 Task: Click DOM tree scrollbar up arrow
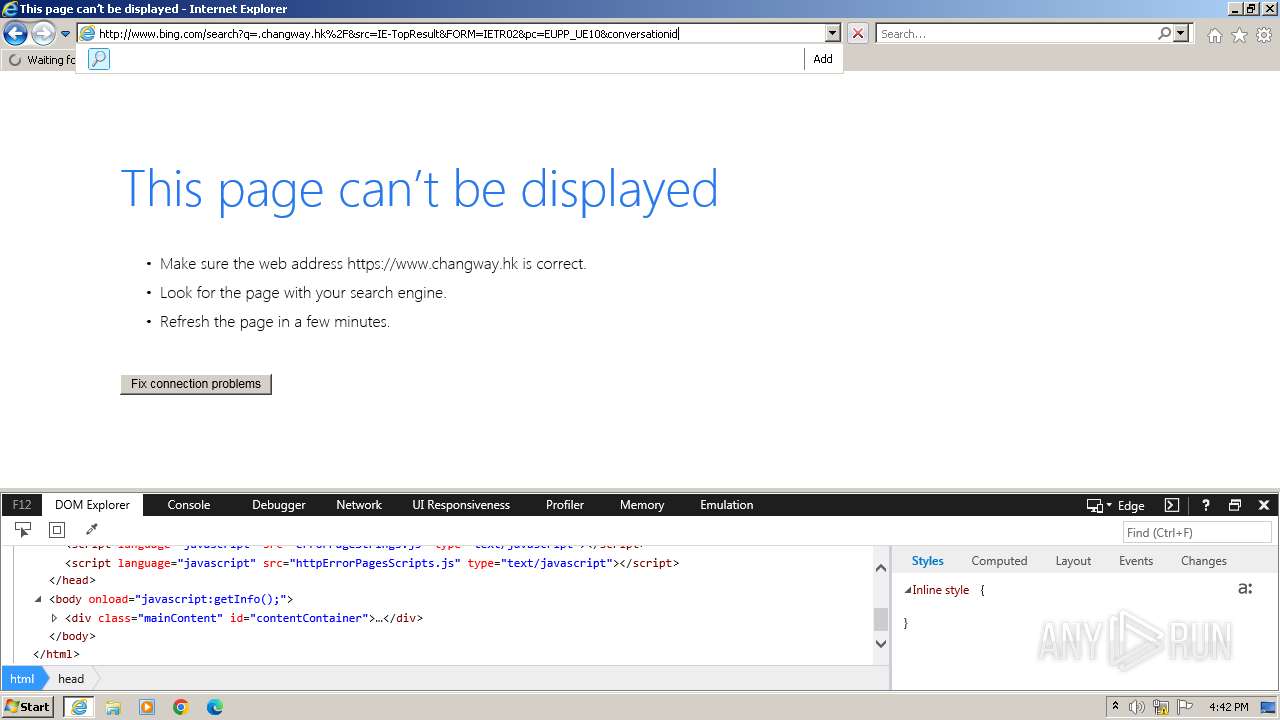(881, 568)
